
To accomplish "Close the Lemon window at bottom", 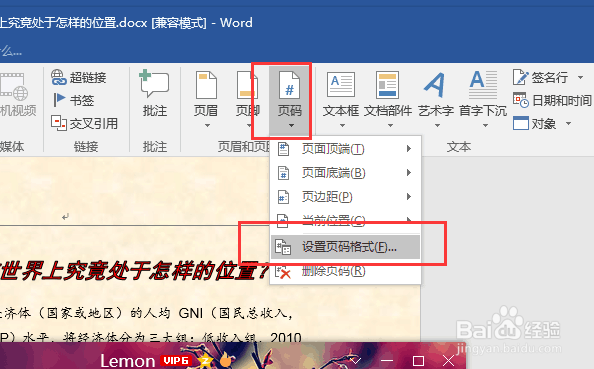I will tap(449, 361).
